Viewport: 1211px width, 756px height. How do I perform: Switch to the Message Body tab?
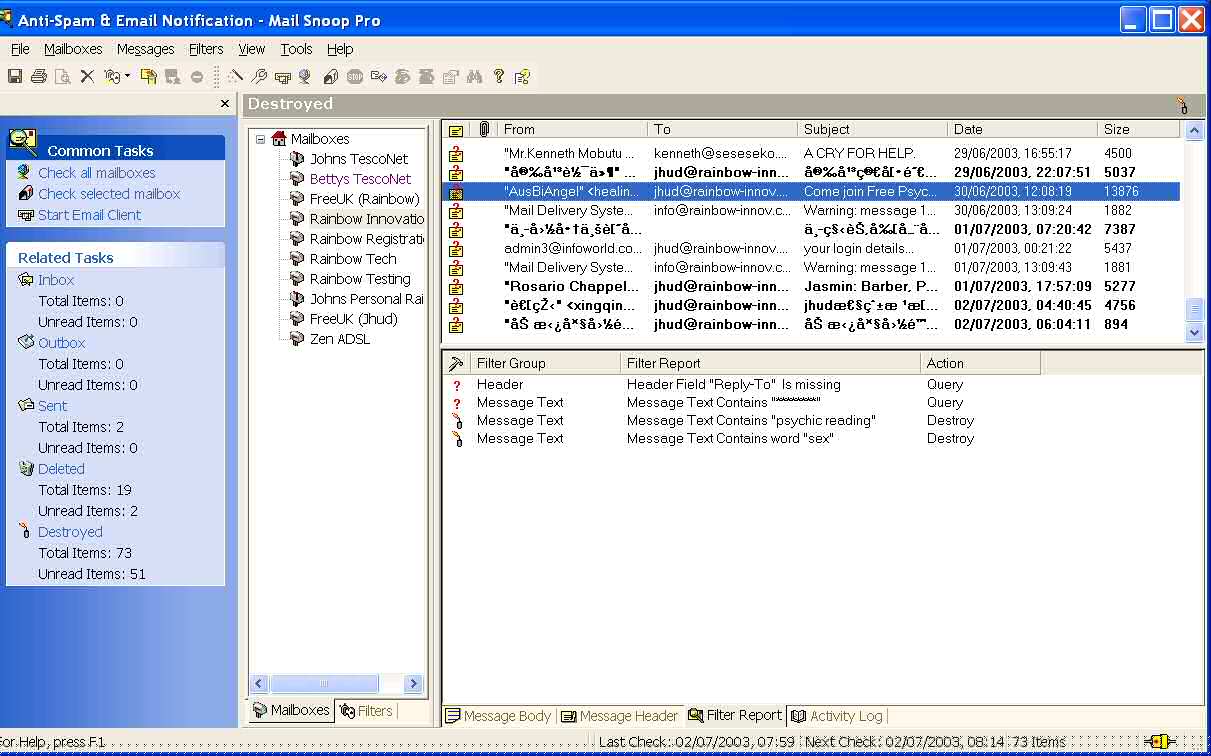499,716
